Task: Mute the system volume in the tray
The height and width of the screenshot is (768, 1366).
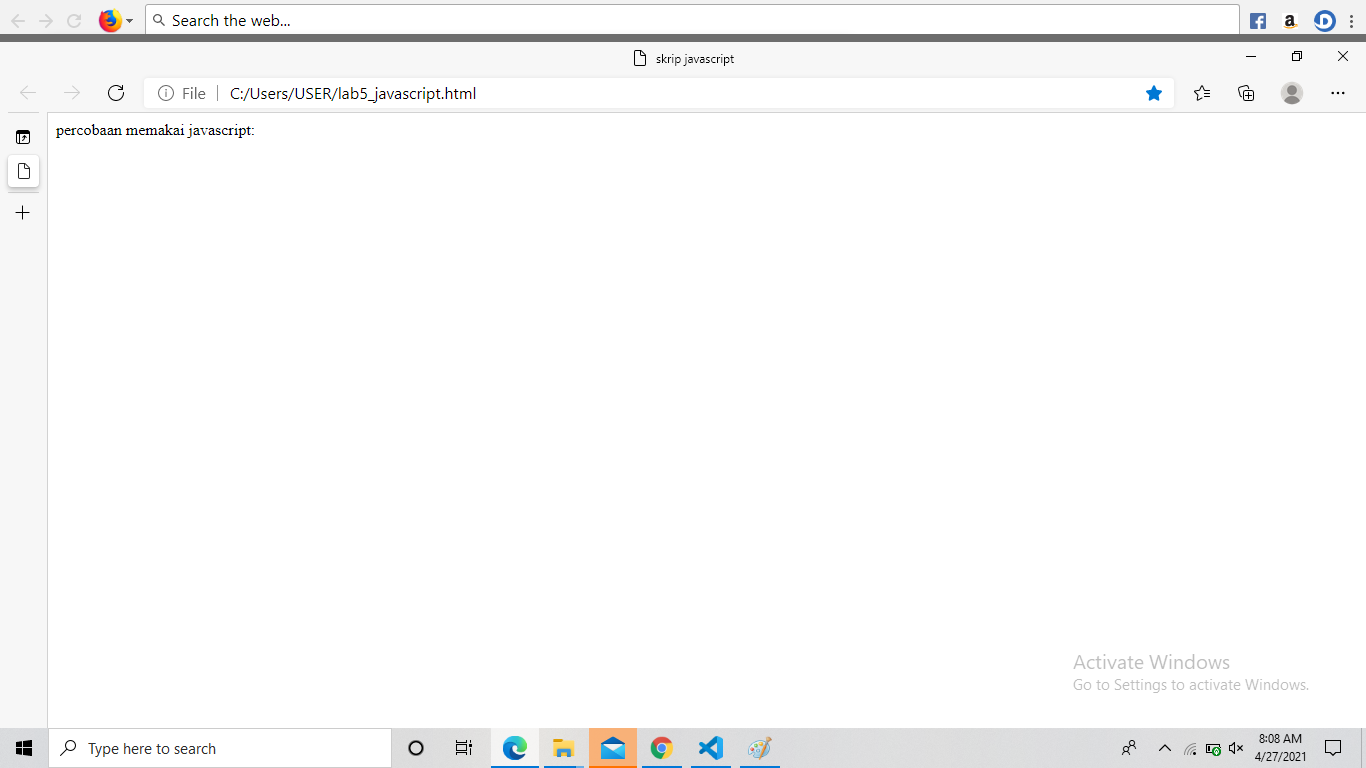Action: pyautogui.click(x=1236, y=748)
